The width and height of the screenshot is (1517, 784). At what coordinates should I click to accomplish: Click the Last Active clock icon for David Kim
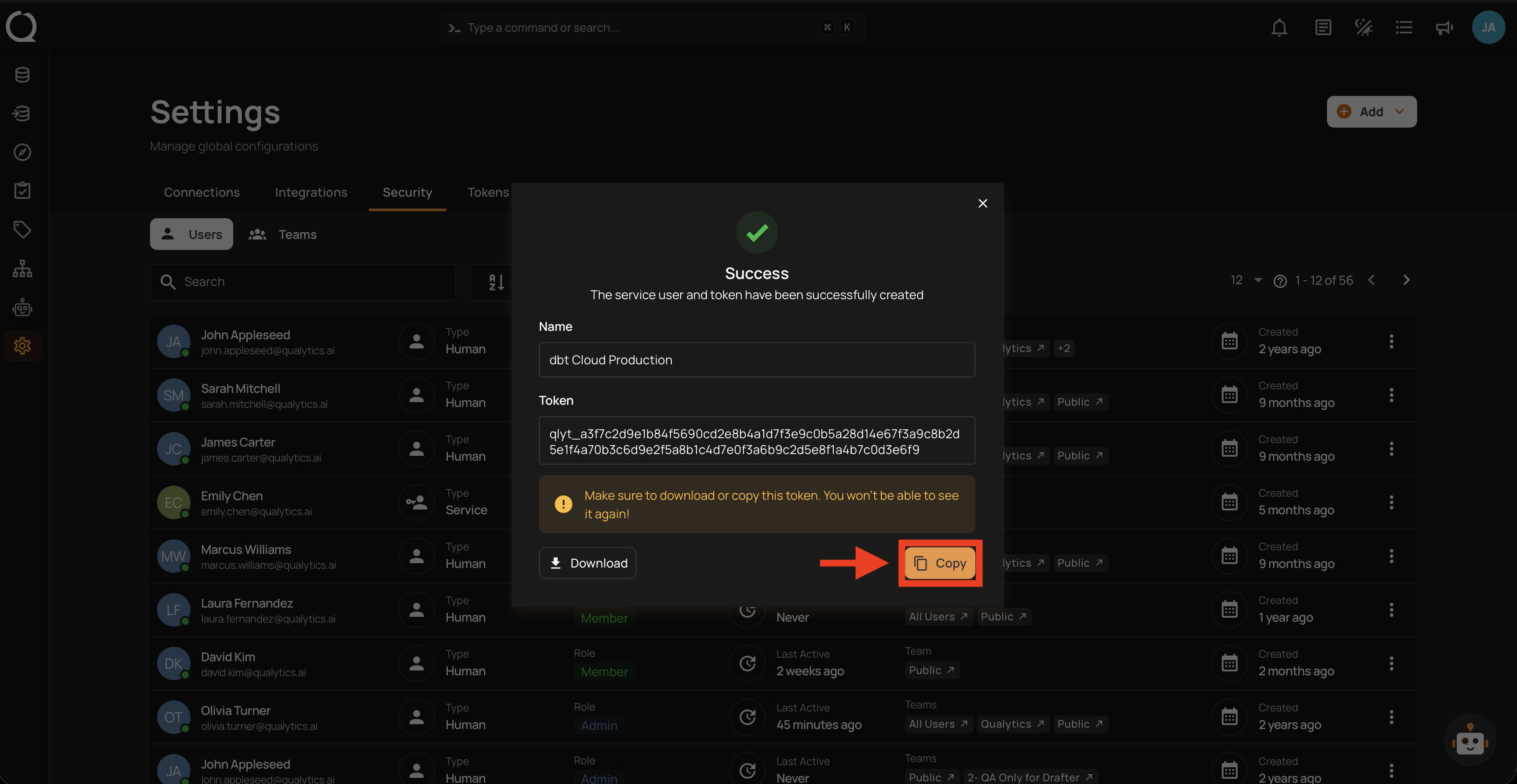coord(748,664)
